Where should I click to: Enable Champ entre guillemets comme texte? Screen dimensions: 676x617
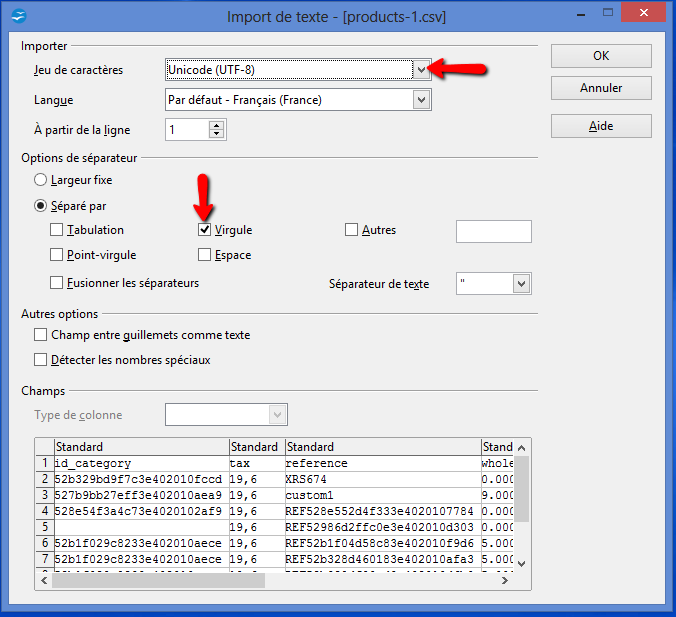[x=41, y=335]
